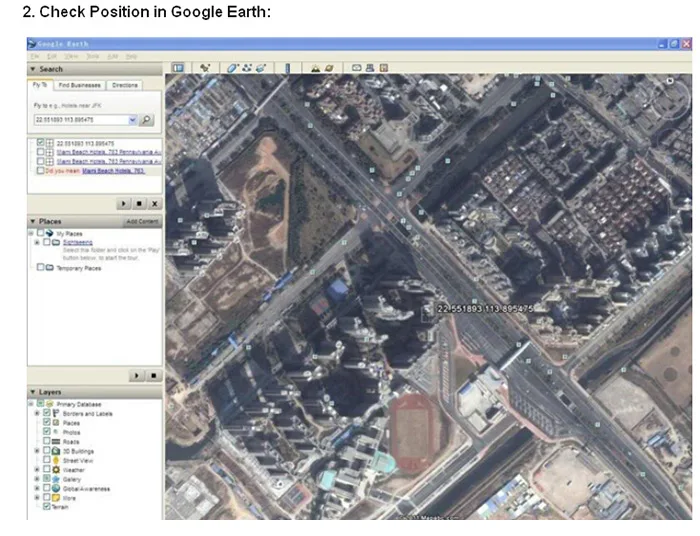Click the 22.551893 113.895475 label on the map
Viewport: 700px width, 536px height.
pos(485,308)
